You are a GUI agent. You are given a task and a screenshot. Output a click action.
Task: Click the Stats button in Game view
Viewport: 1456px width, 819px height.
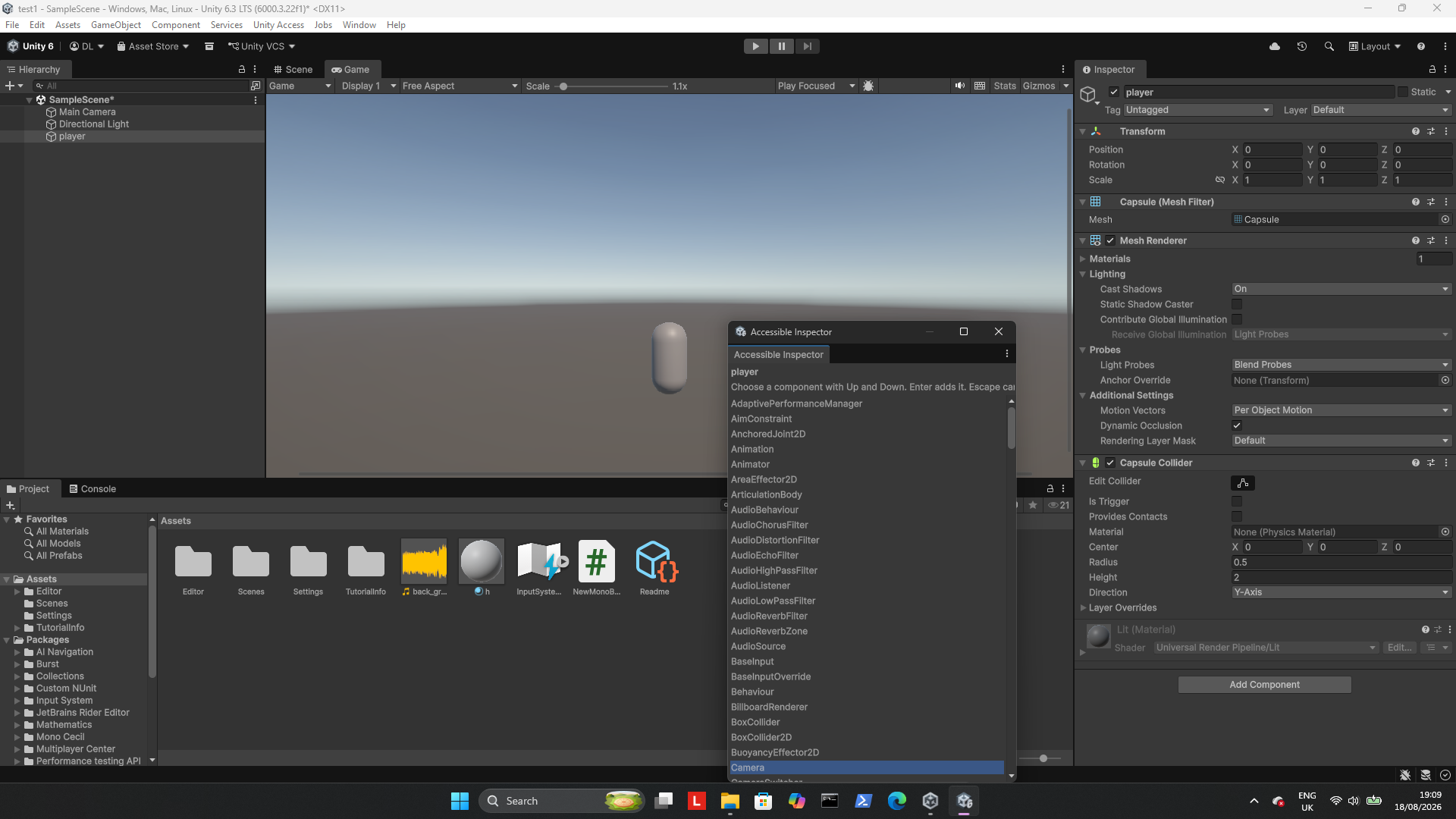click(x=1005, y=86)
